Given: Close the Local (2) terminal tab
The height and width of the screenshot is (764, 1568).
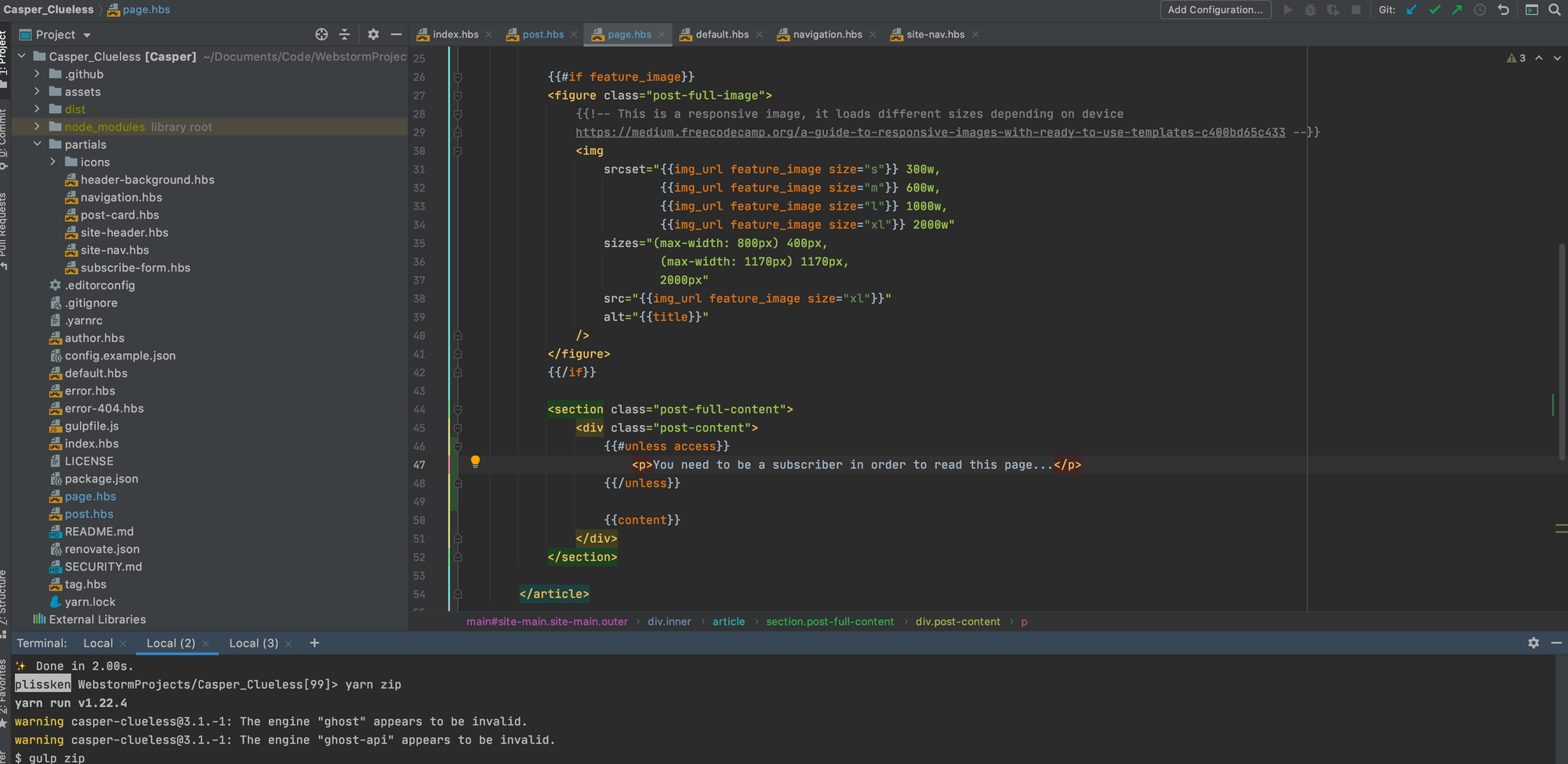Looking at the screenshot, I should pos(205,643).
